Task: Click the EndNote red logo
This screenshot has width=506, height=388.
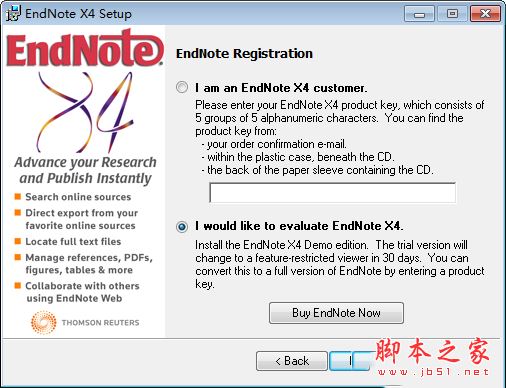Action: 85,48
